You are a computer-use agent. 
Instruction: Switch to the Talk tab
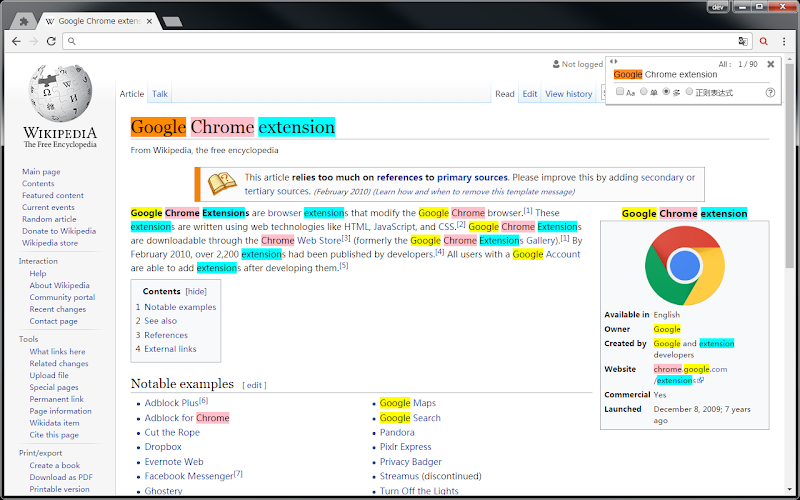coord(160,94)
